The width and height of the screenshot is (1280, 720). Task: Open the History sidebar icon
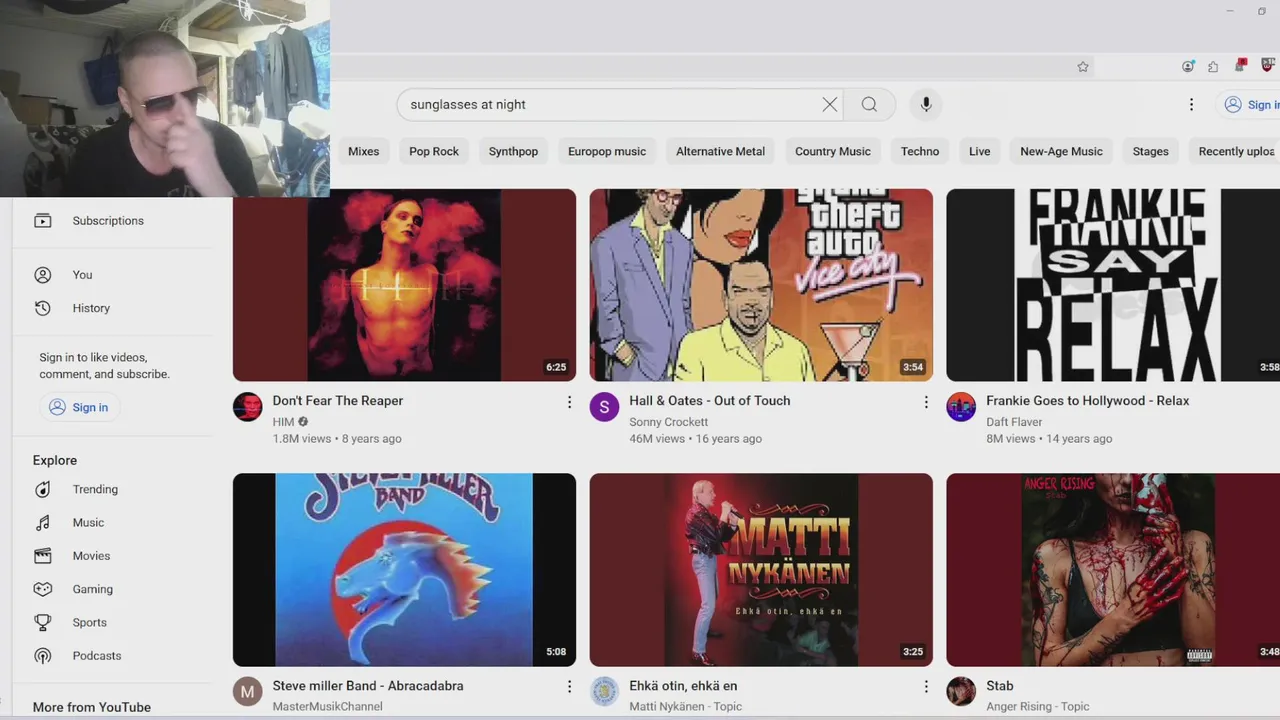pos(43,308)
